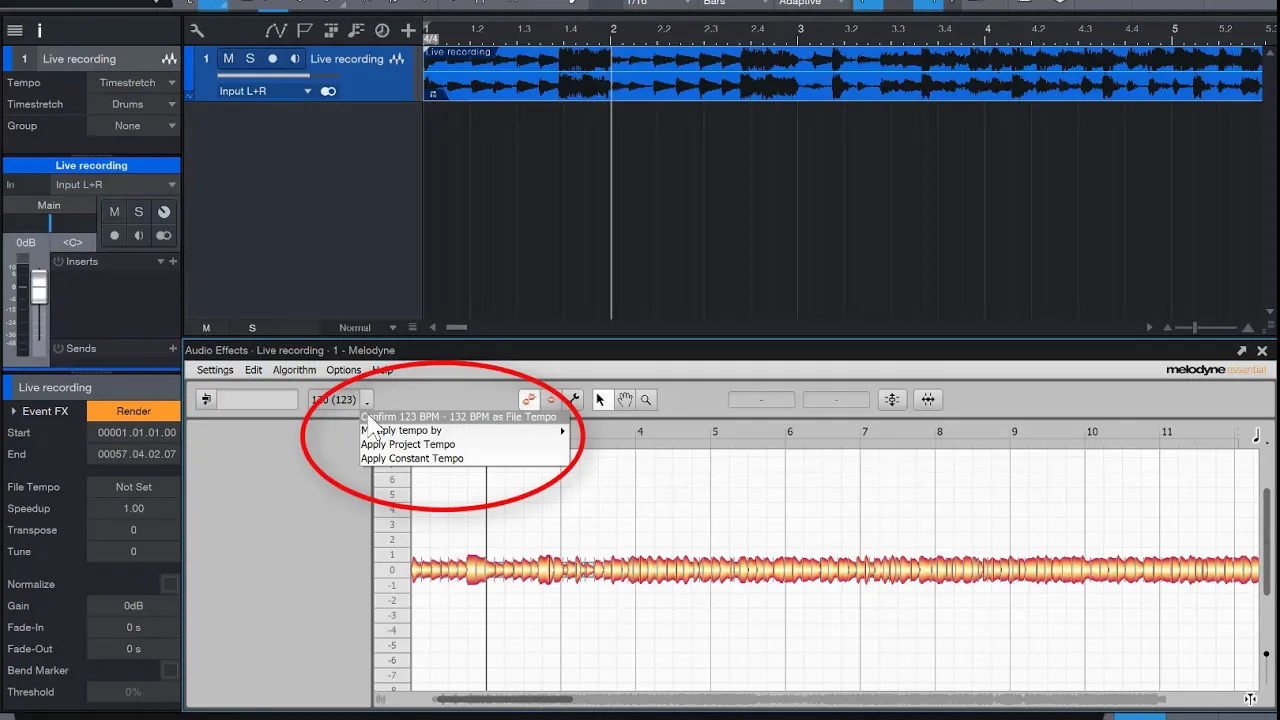1280x720 pixels.
Task: Toggle Inserts power button
Action: pos(58,261)
